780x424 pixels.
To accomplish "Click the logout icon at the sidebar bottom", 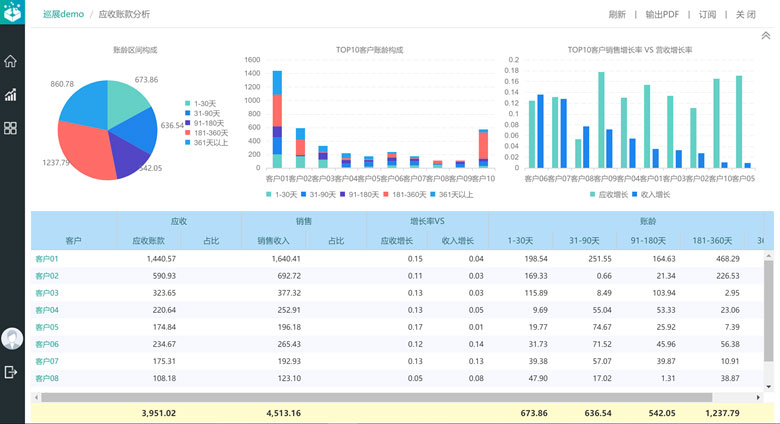I will [11, 372].
